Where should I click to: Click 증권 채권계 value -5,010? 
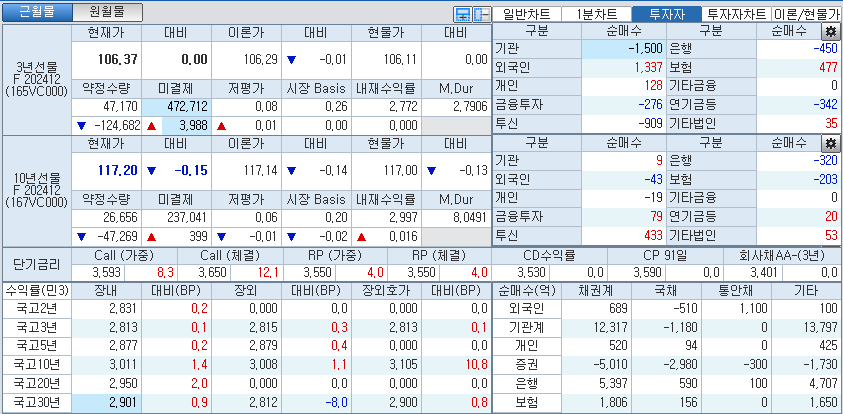611,365
